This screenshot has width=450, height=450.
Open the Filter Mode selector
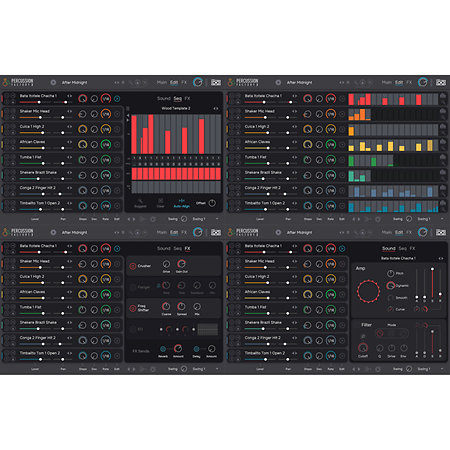pyautogui.click(x=392, y=333)
